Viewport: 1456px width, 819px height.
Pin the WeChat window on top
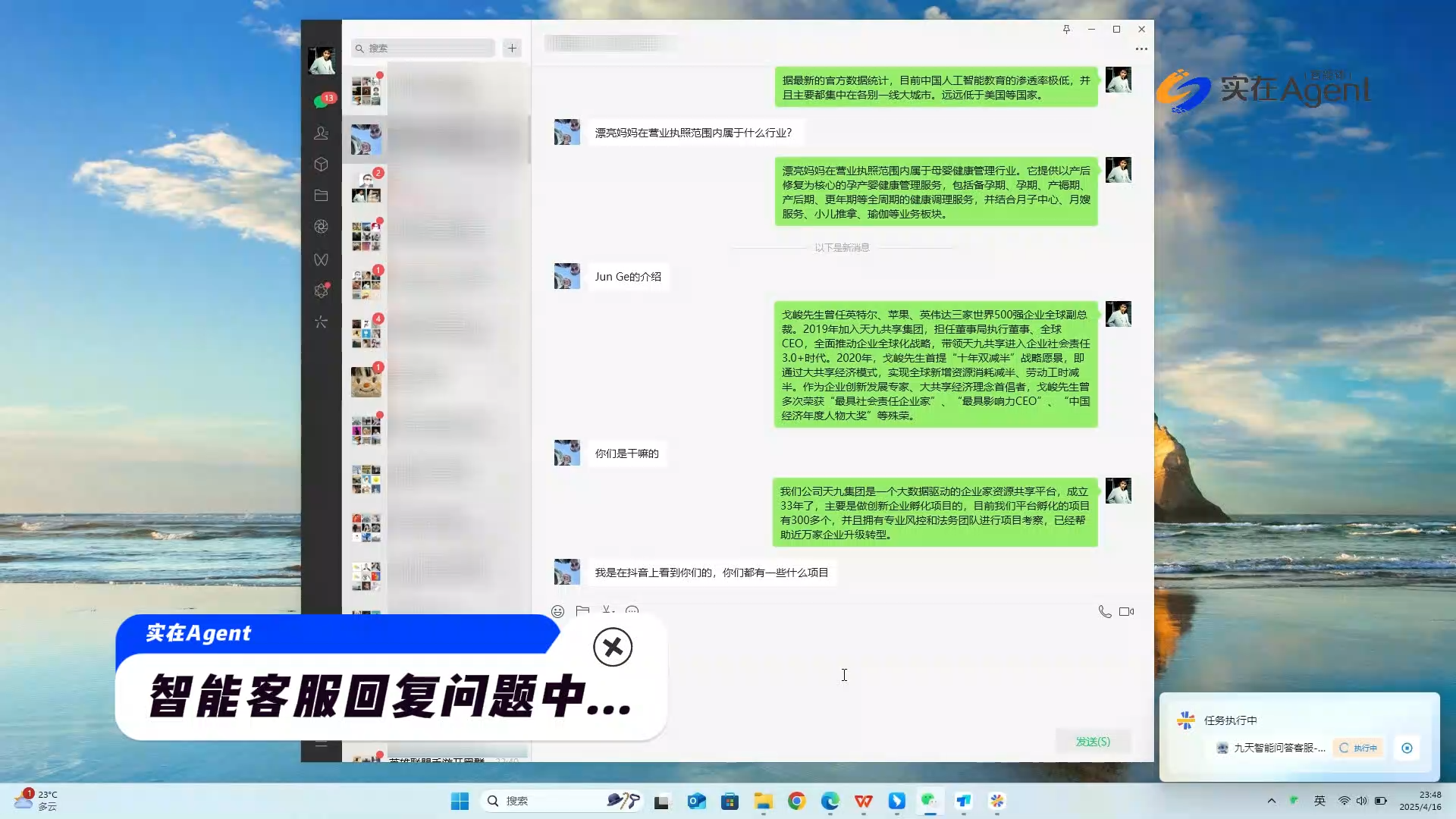click(x=1066, y=29)
